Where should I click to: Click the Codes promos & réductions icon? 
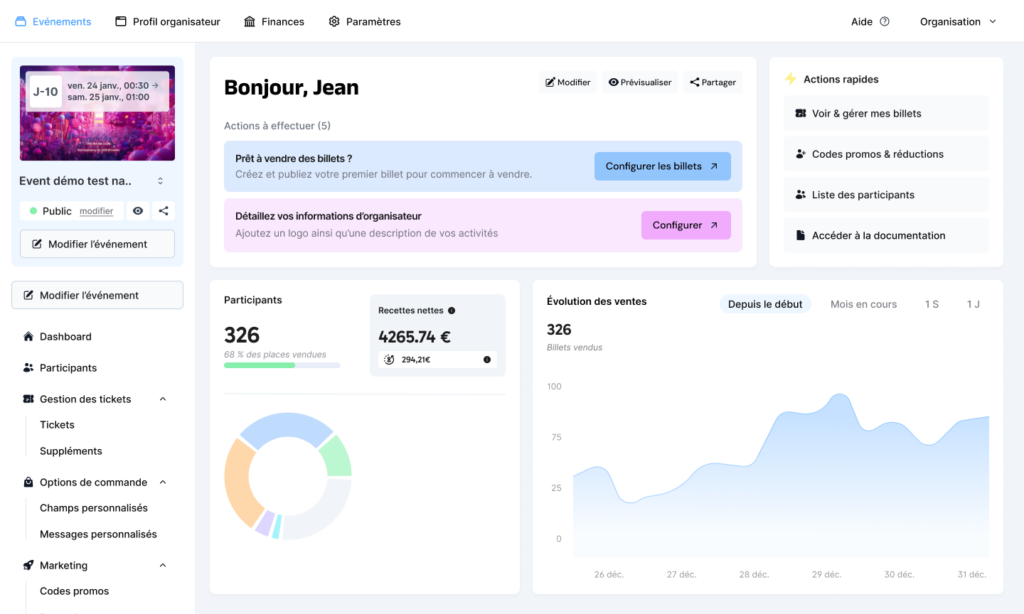[x=800, y=154]
